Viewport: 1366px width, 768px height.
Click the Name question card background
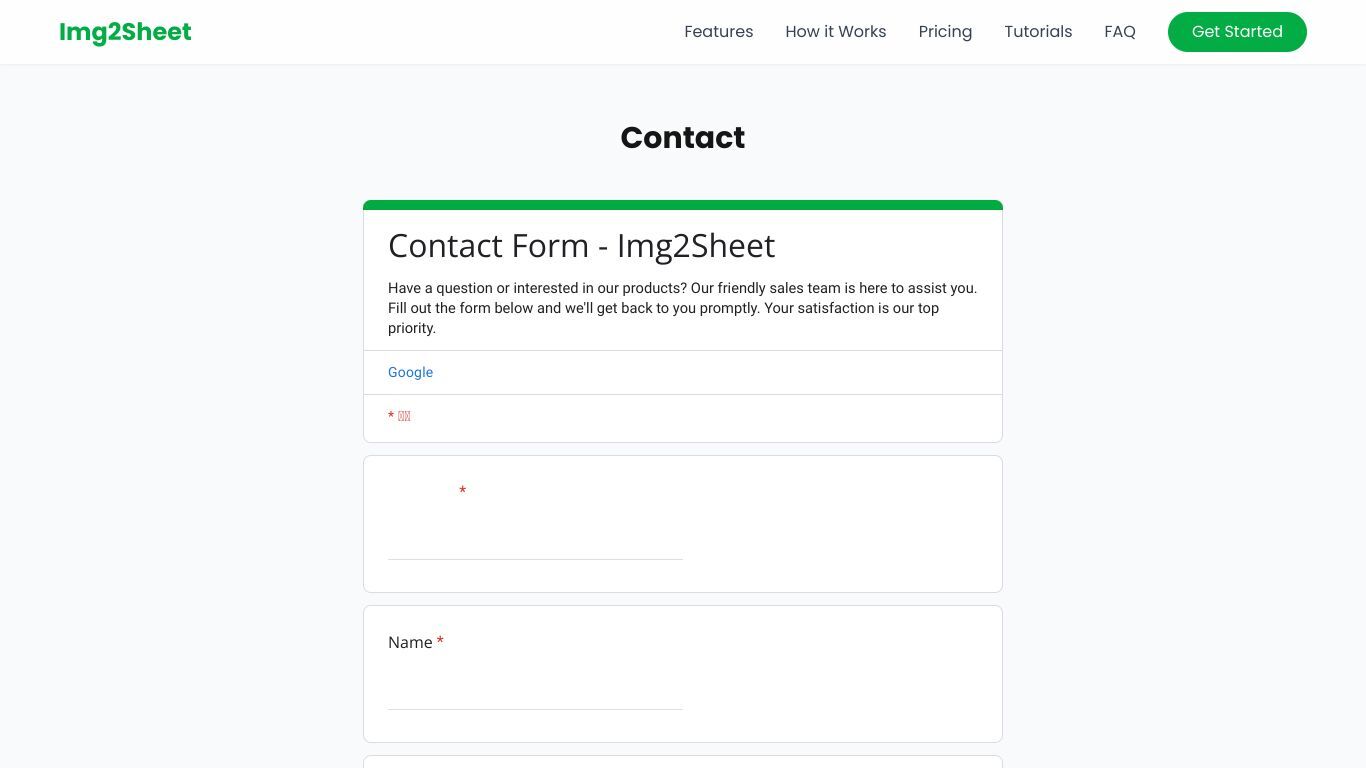840,674
